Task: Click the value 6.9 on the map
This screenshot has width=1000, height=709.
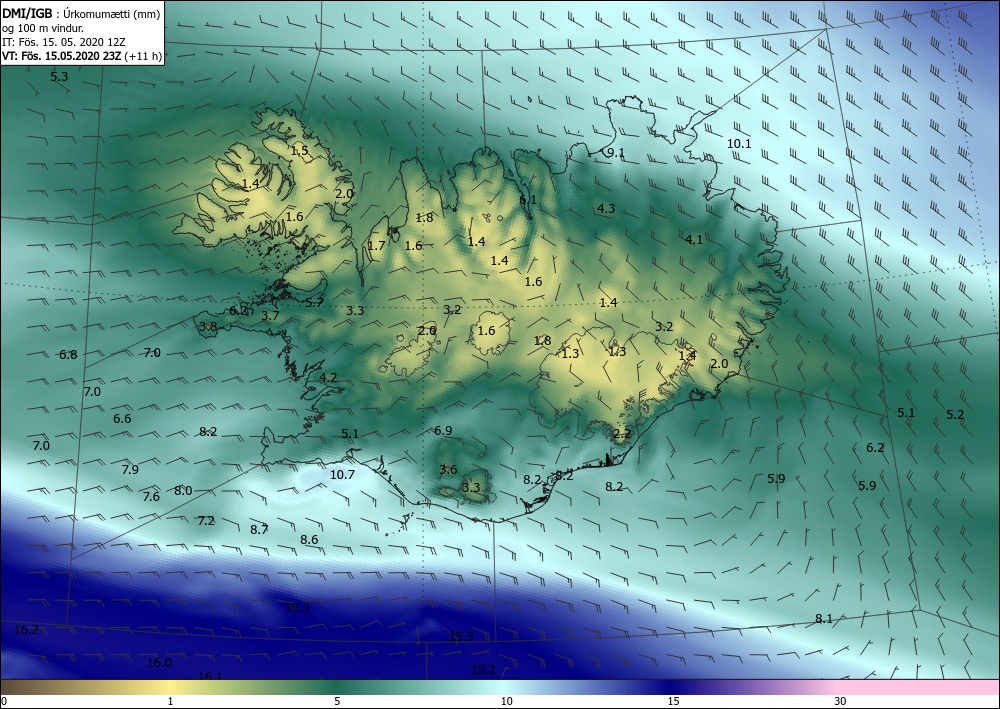Action: click(443, 430)
